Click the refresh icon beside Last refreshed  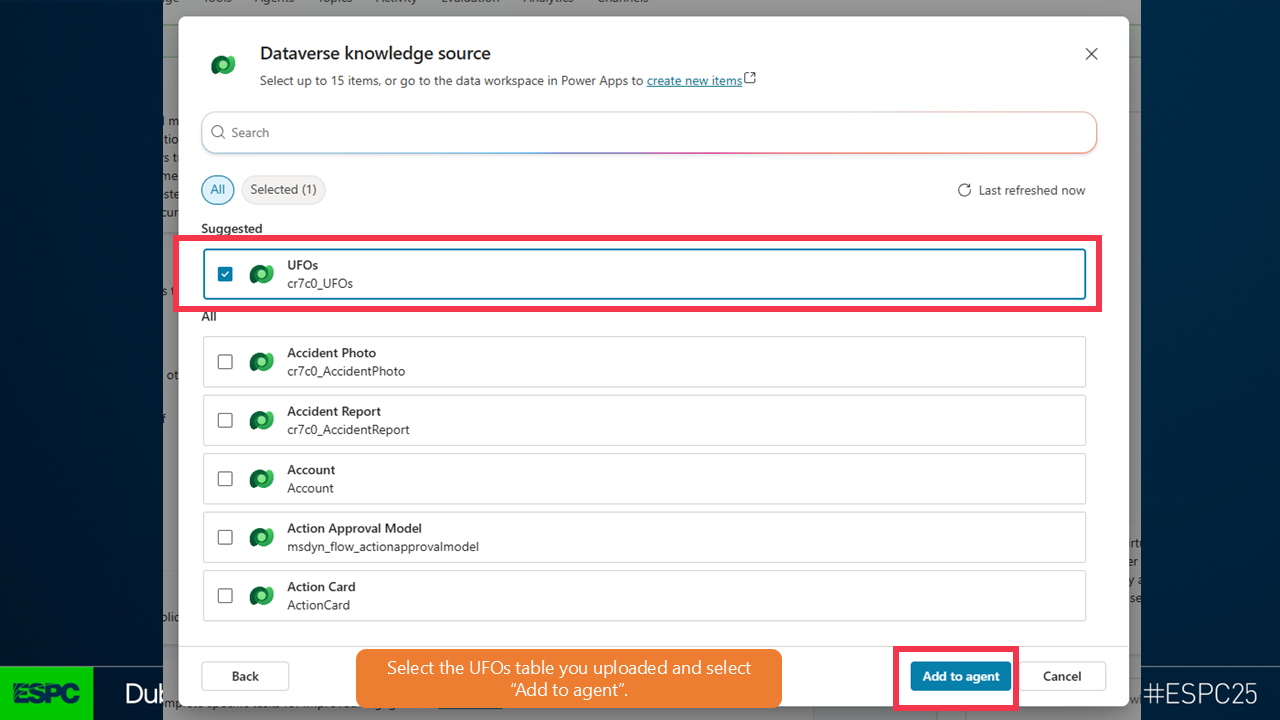(964, 190)
